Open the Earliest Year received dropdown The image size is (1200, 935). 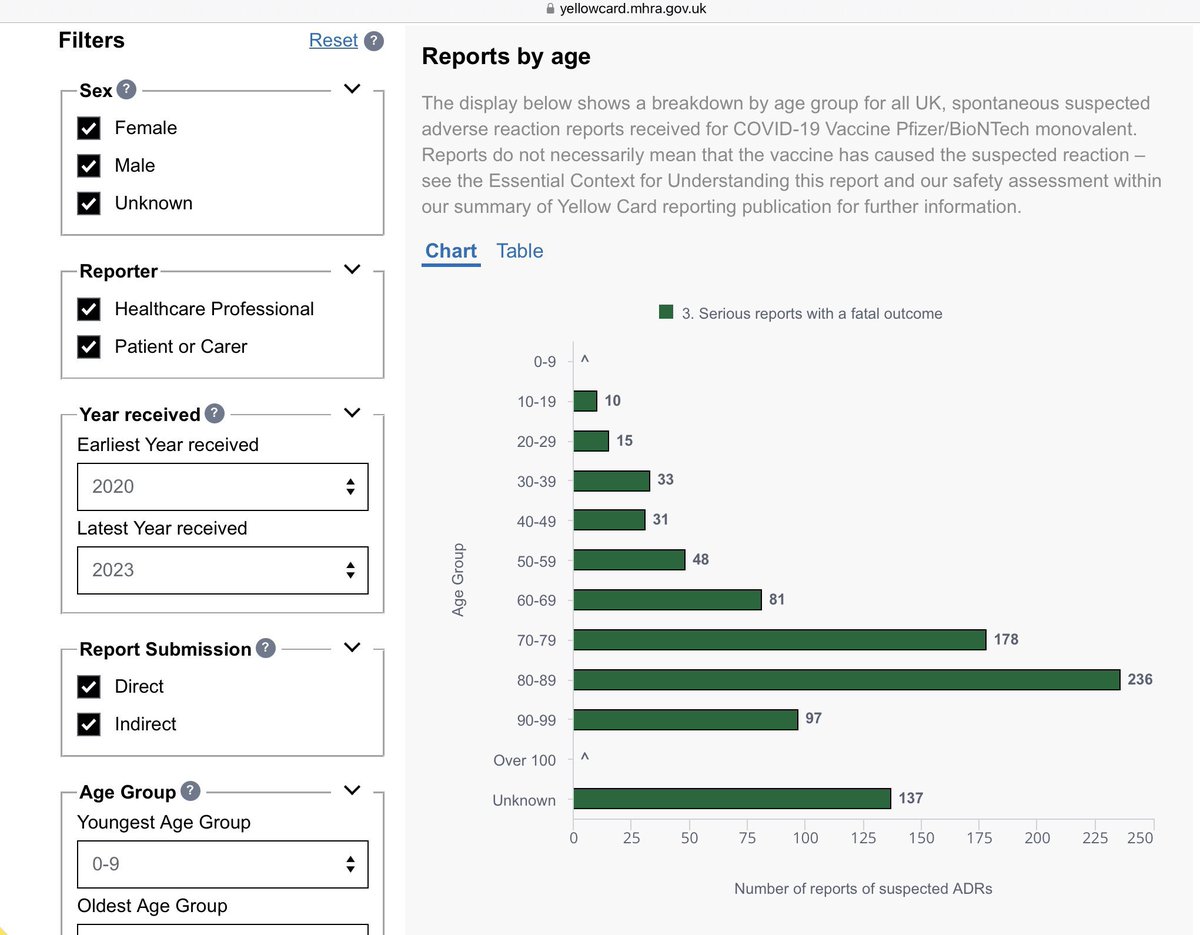pos(222,487)
